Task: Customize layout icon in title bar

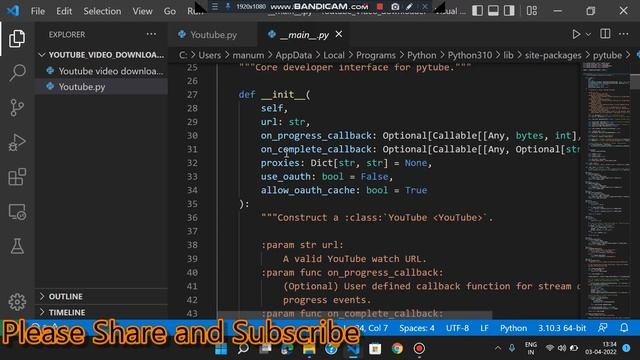Action: click(531, 11)
